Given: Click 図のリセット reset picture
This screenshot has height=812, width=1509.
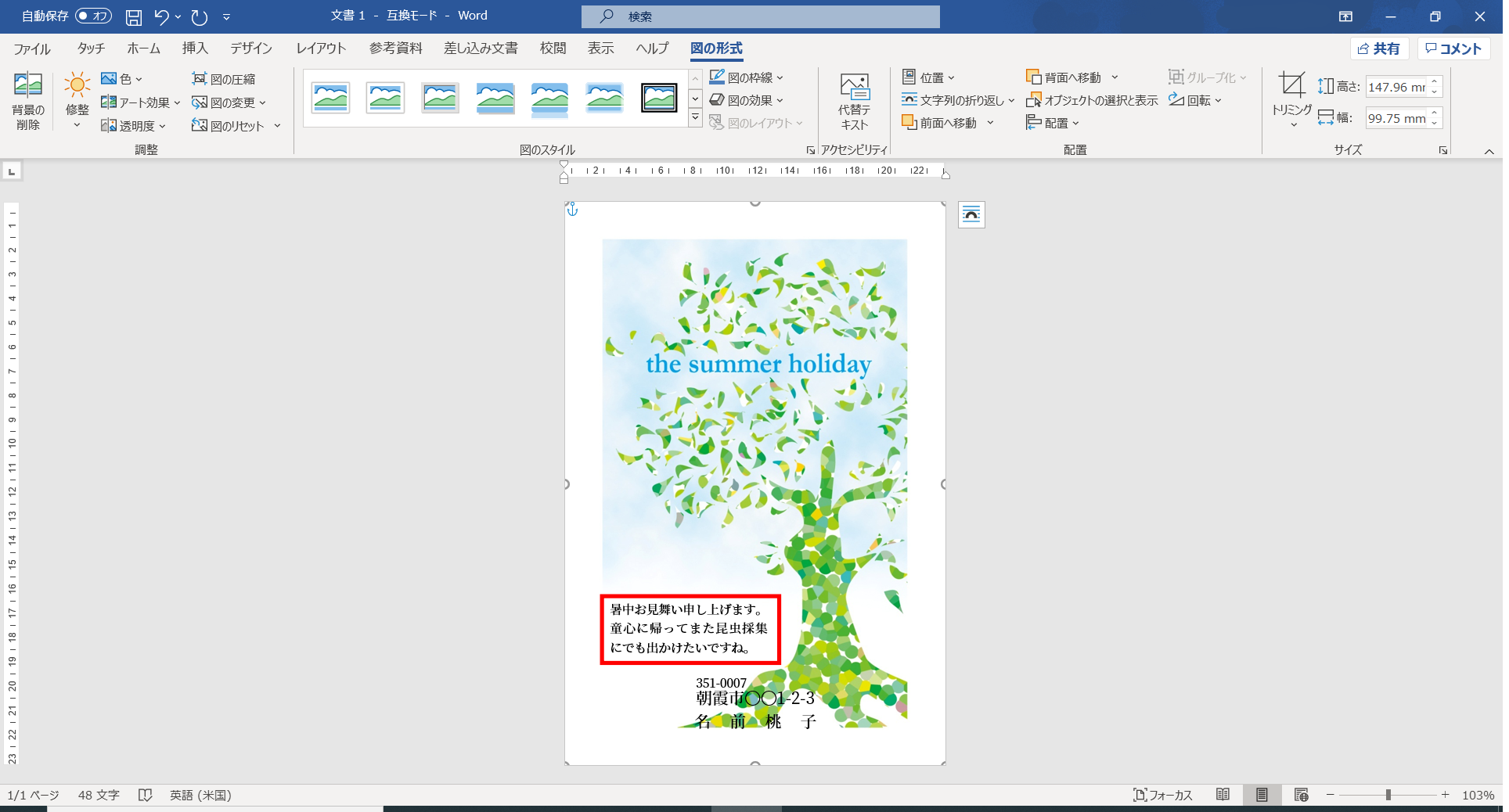Looking at the screenshot, I should [229, 126].
